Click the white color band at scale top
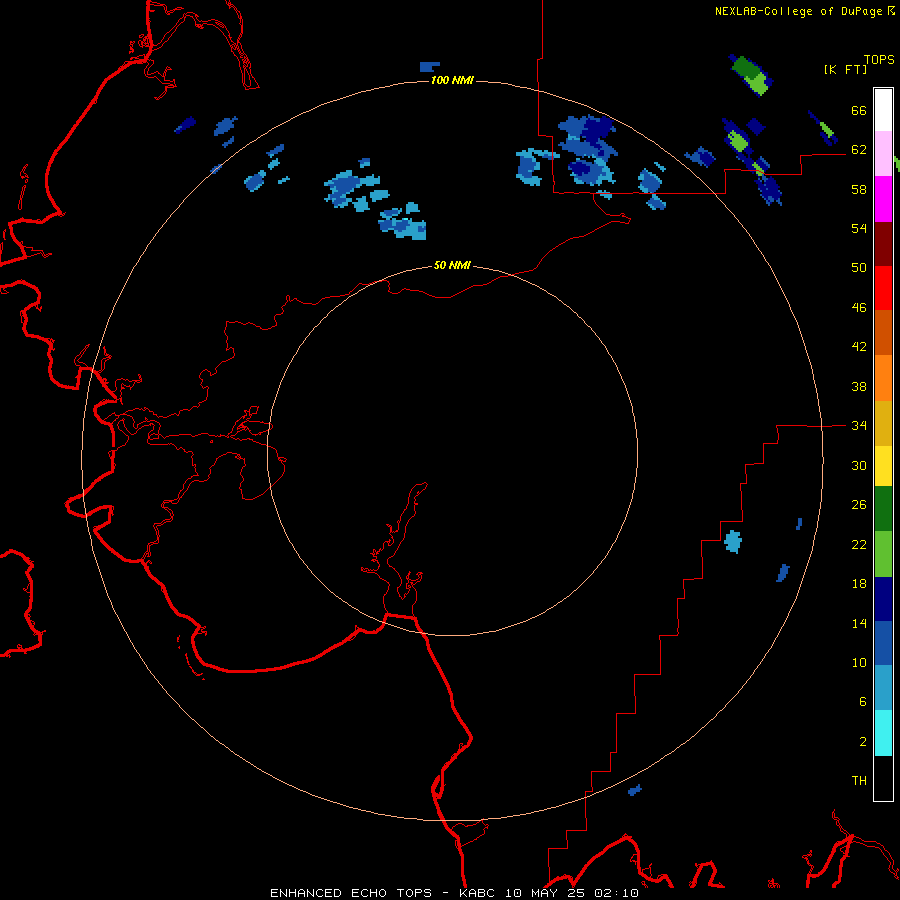 click(883, 110)
